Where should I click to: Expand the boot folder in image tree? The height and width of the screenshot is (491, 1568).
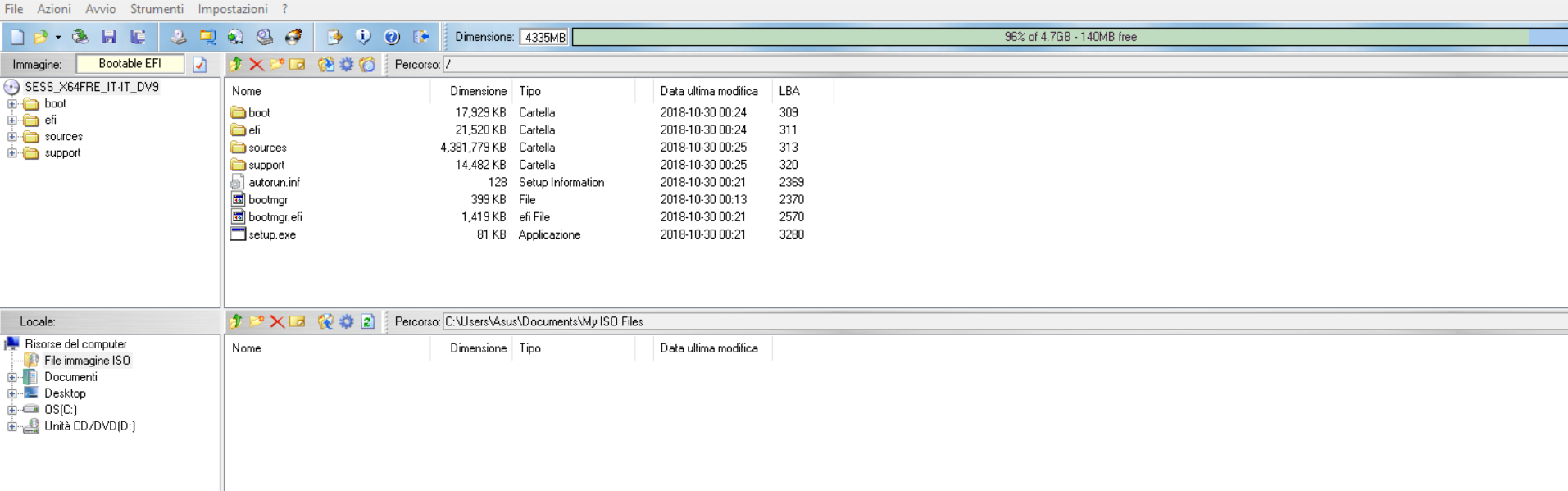[12, 104]
